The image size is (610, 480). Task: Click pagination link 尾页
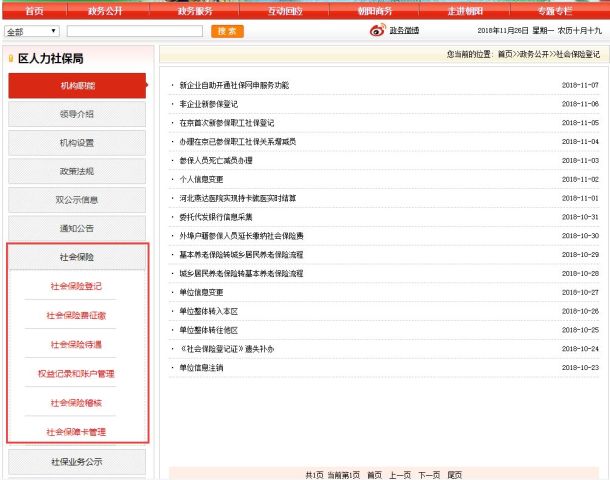point(455,475)
